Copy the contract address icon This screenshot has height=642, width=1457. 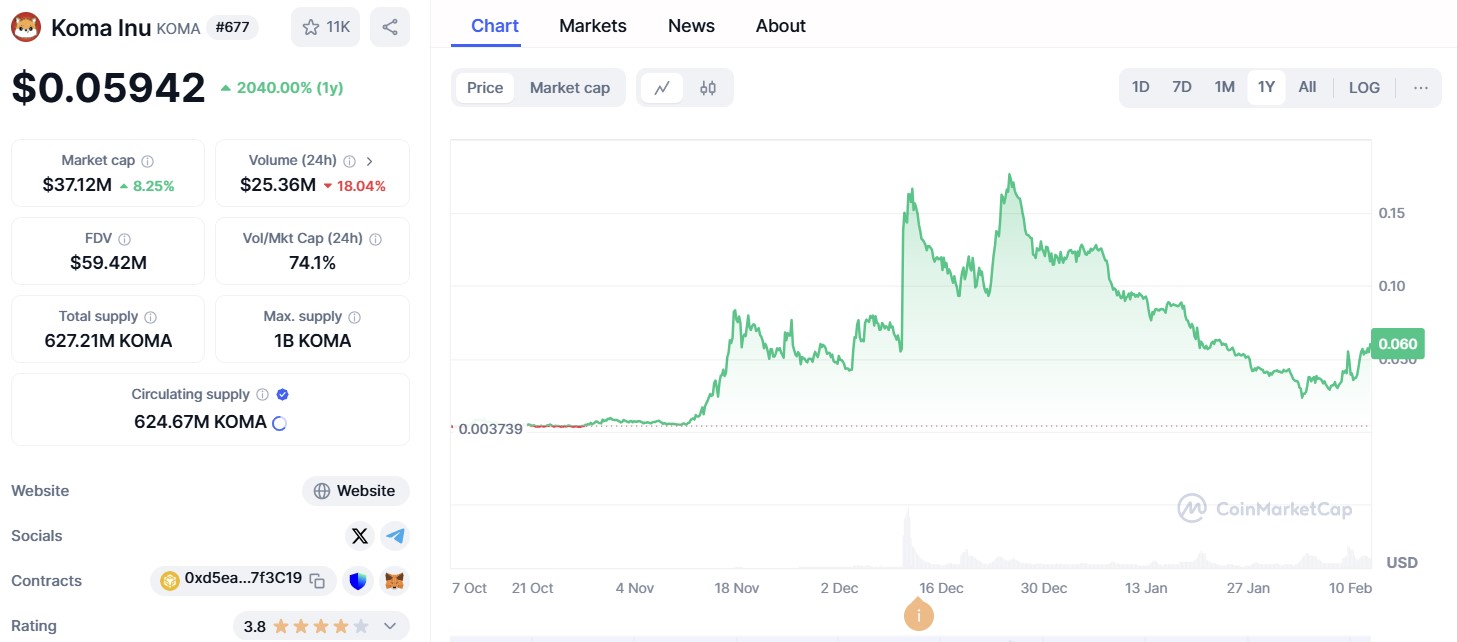pos(317,580)
